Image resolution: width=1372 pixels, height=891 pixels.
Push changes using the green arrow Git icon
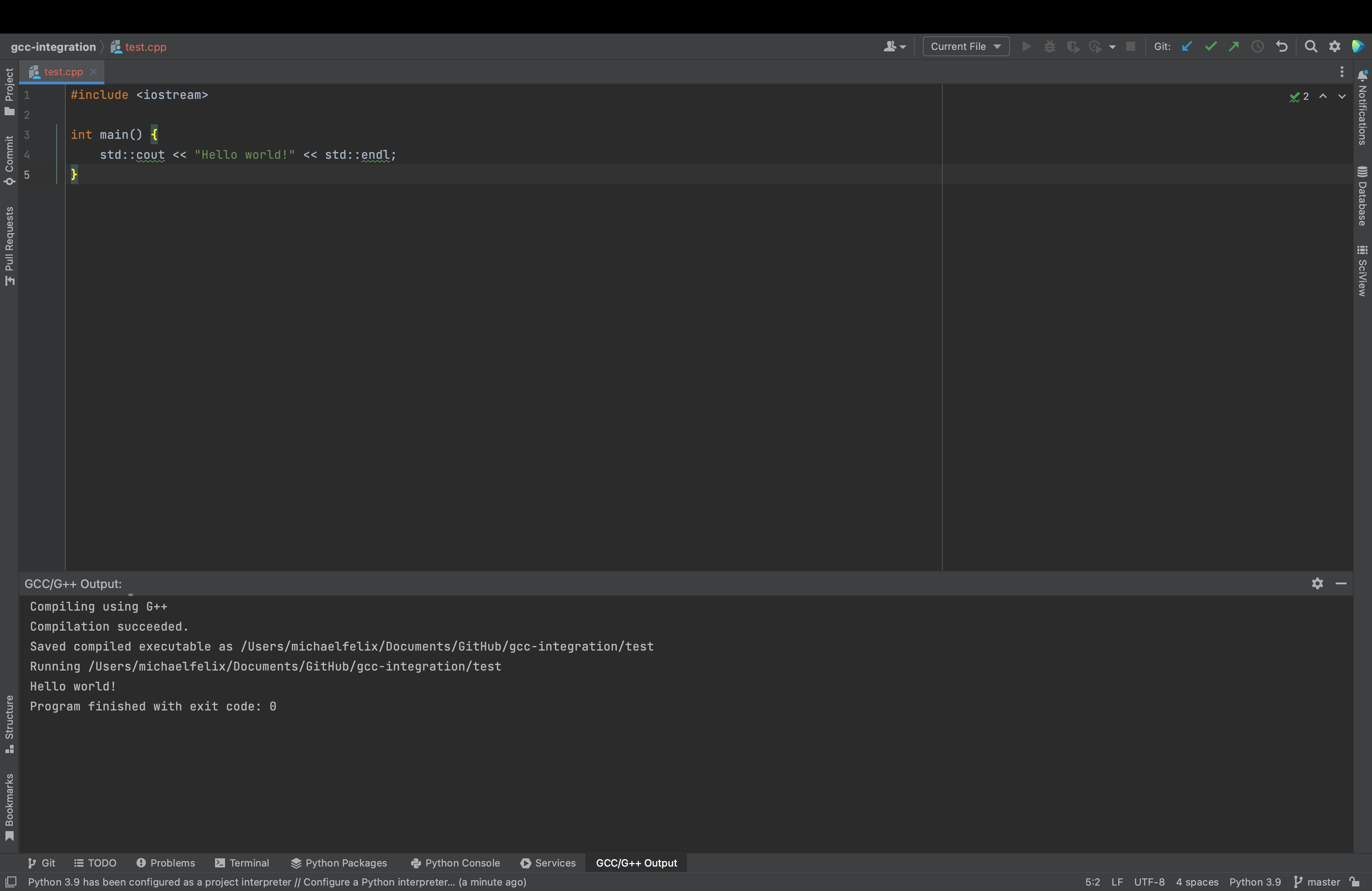point(1234,47)
